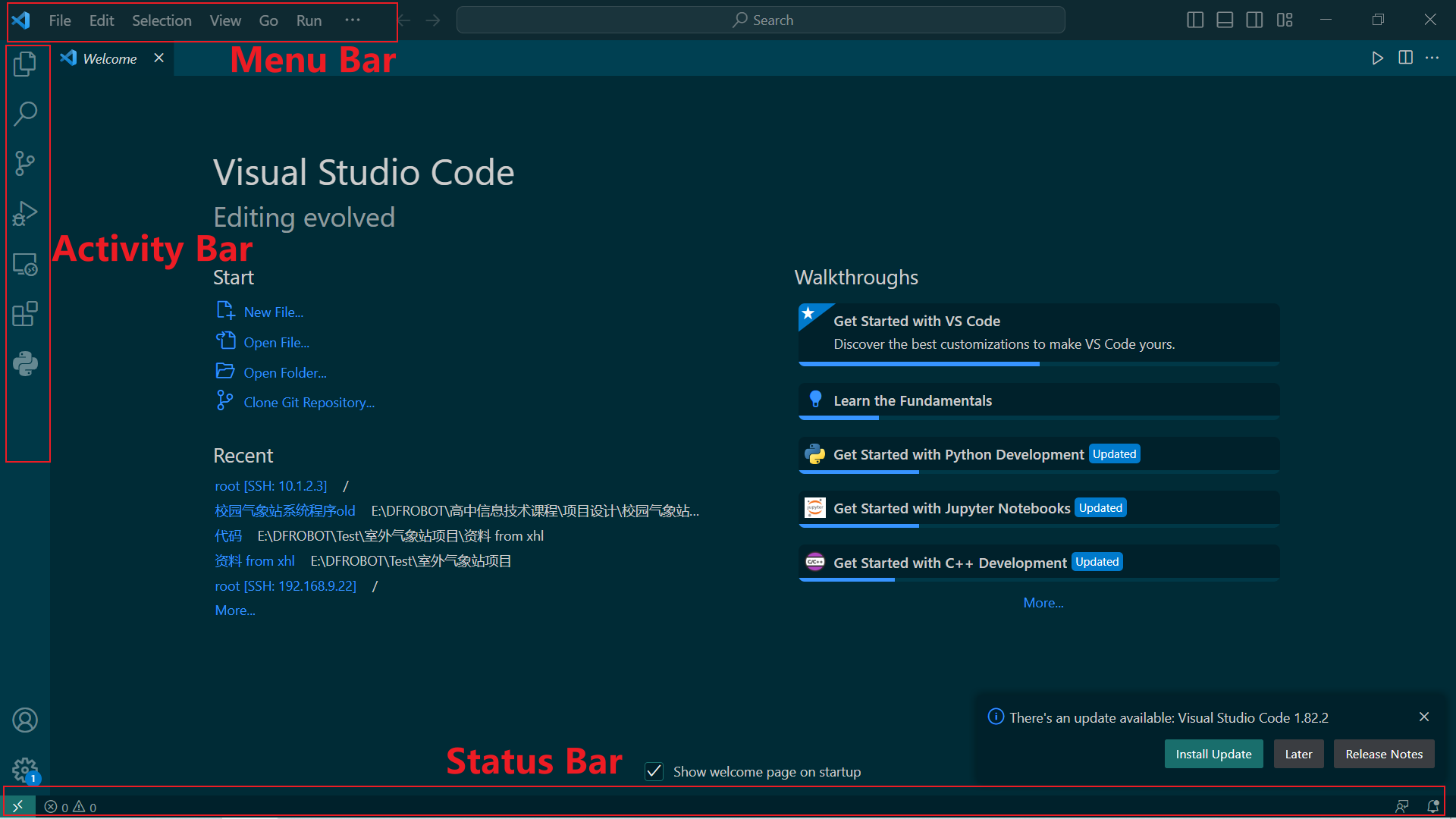The height and width of the screenshot is (819, 1456).
Task: Open the Extensions view
Action: [x=25, y=313]
